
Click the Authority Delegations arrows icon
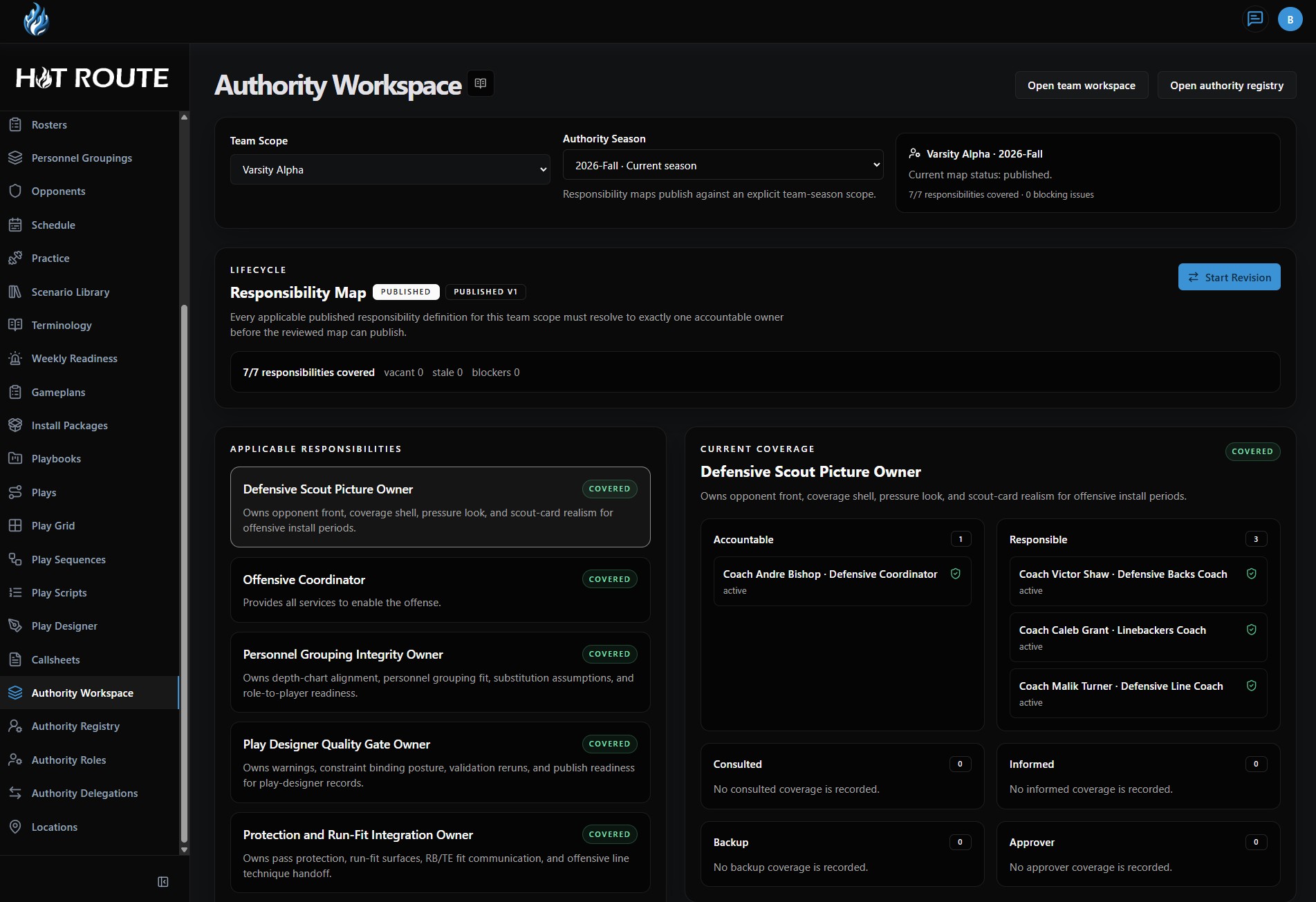[x=15, y=793]
